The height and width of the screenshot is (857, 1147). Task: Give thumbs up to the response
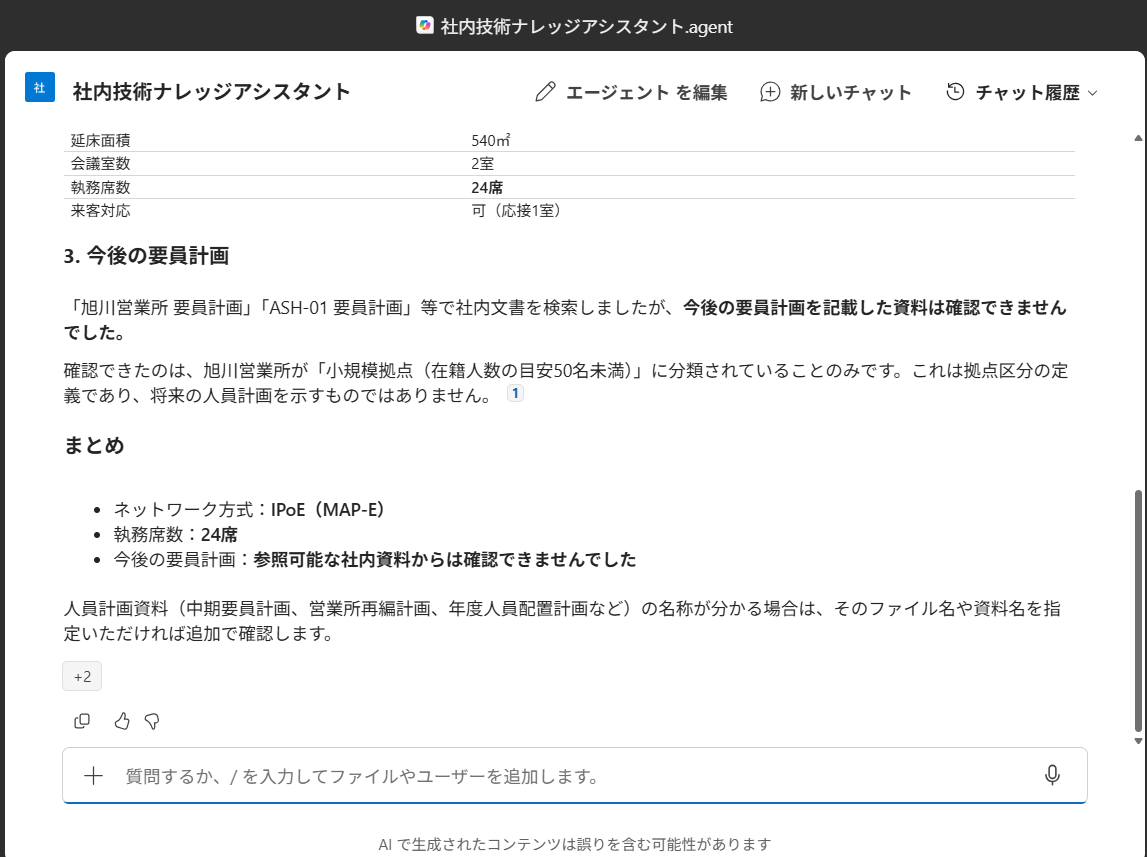coord(121,721)
